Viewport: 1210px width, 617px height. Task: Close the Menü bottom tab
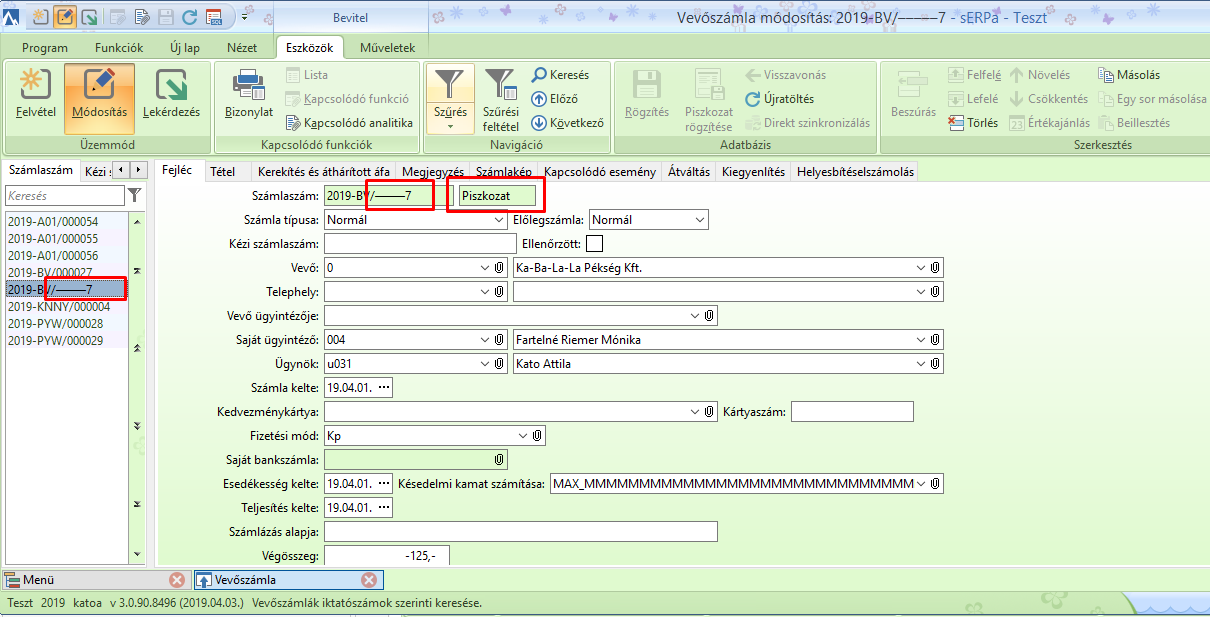click(177, 579)
